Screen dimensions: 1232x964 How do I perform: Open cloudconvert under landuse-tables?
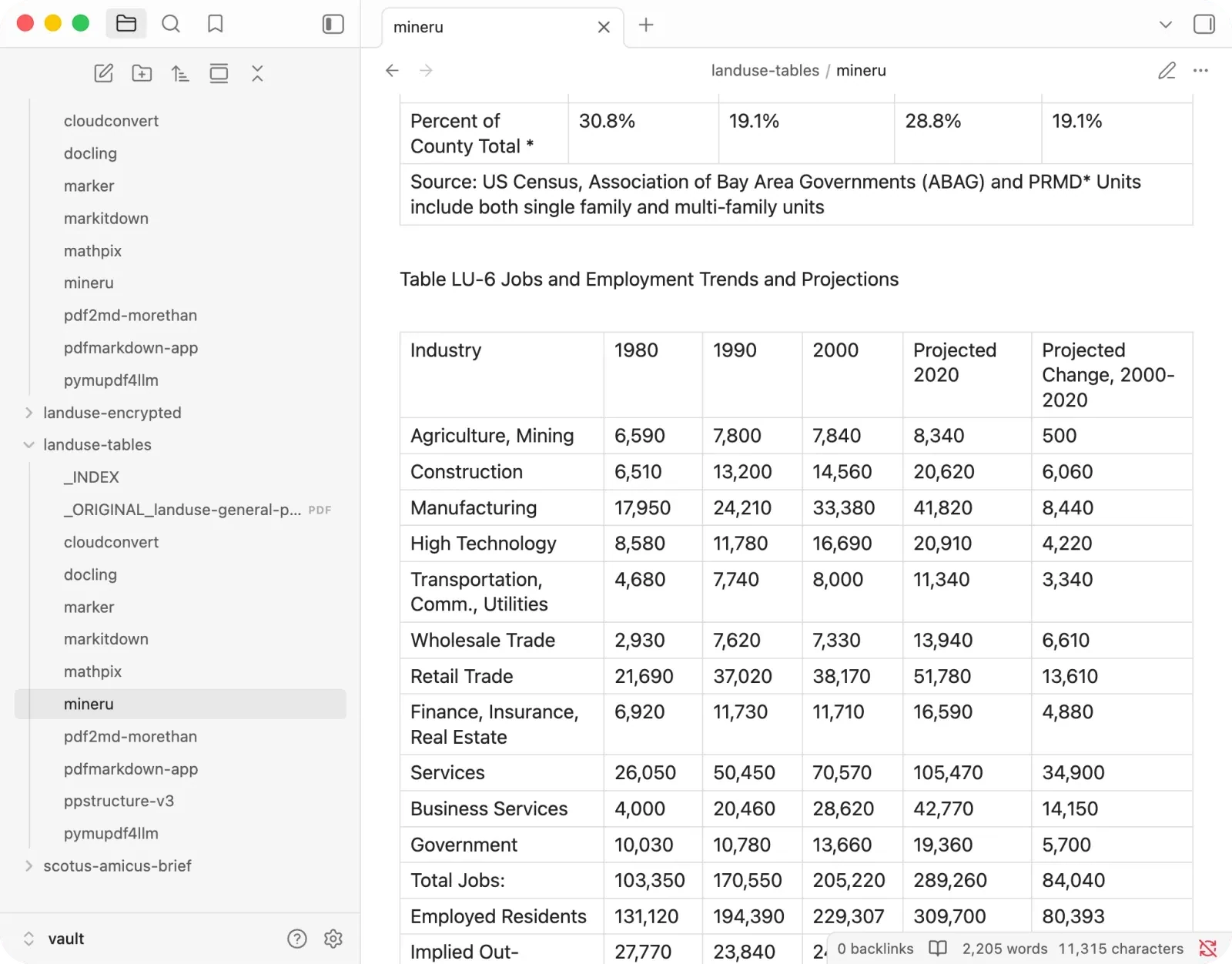pos(111,542)
